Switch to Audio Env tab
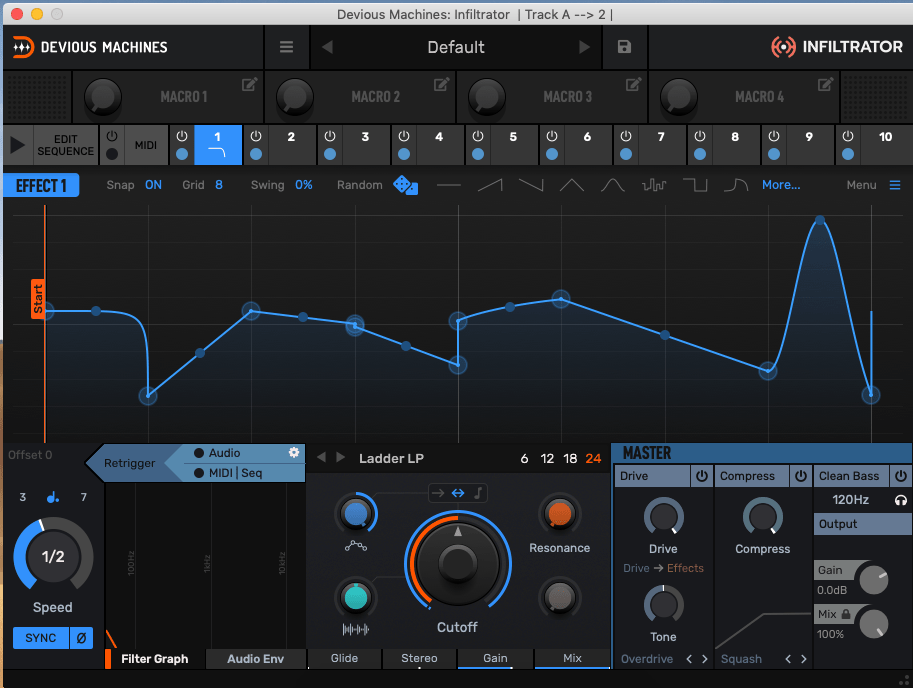The width and height of the screenshot is (913, 688). (255, 659)
